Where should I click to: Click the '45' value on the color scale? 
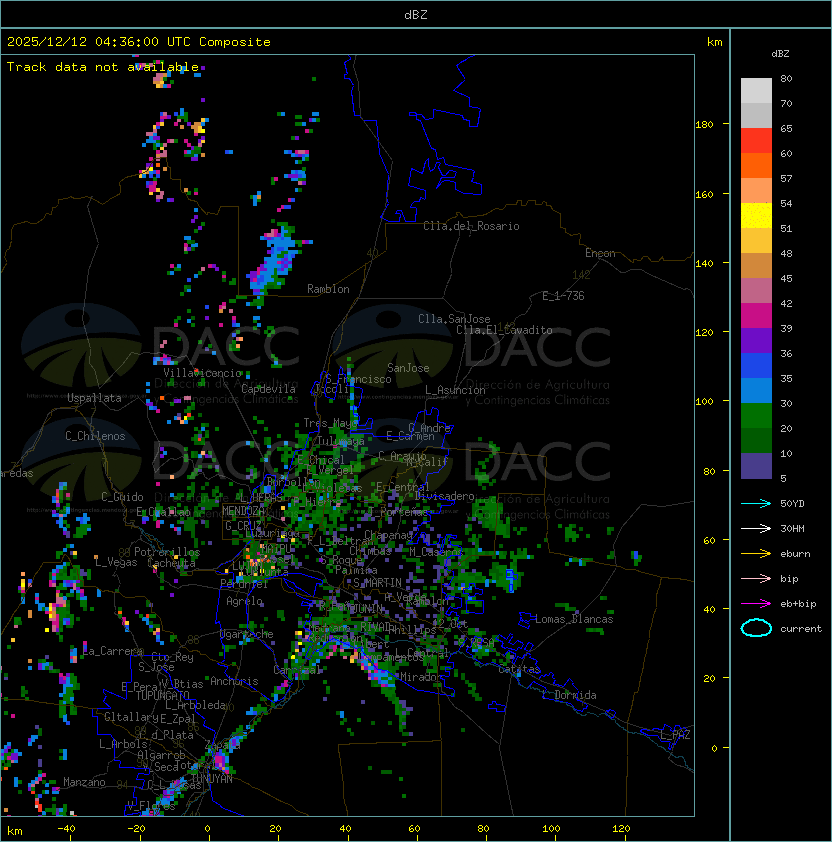pyautogui.click(x=786, y=279)
